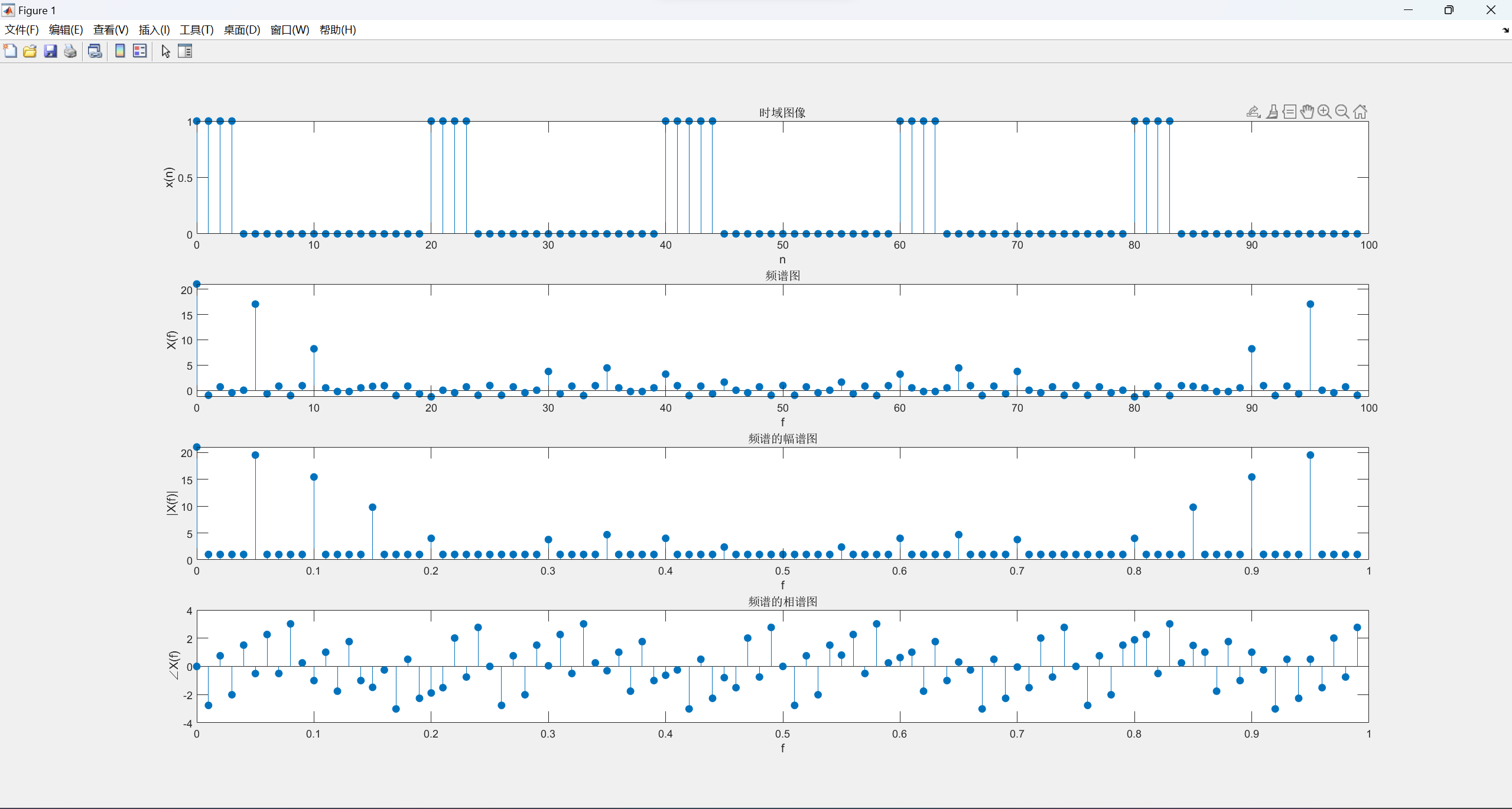Toggle the Pan hand tool on axes
The image size is (1512, 809).
point(1307,112)
